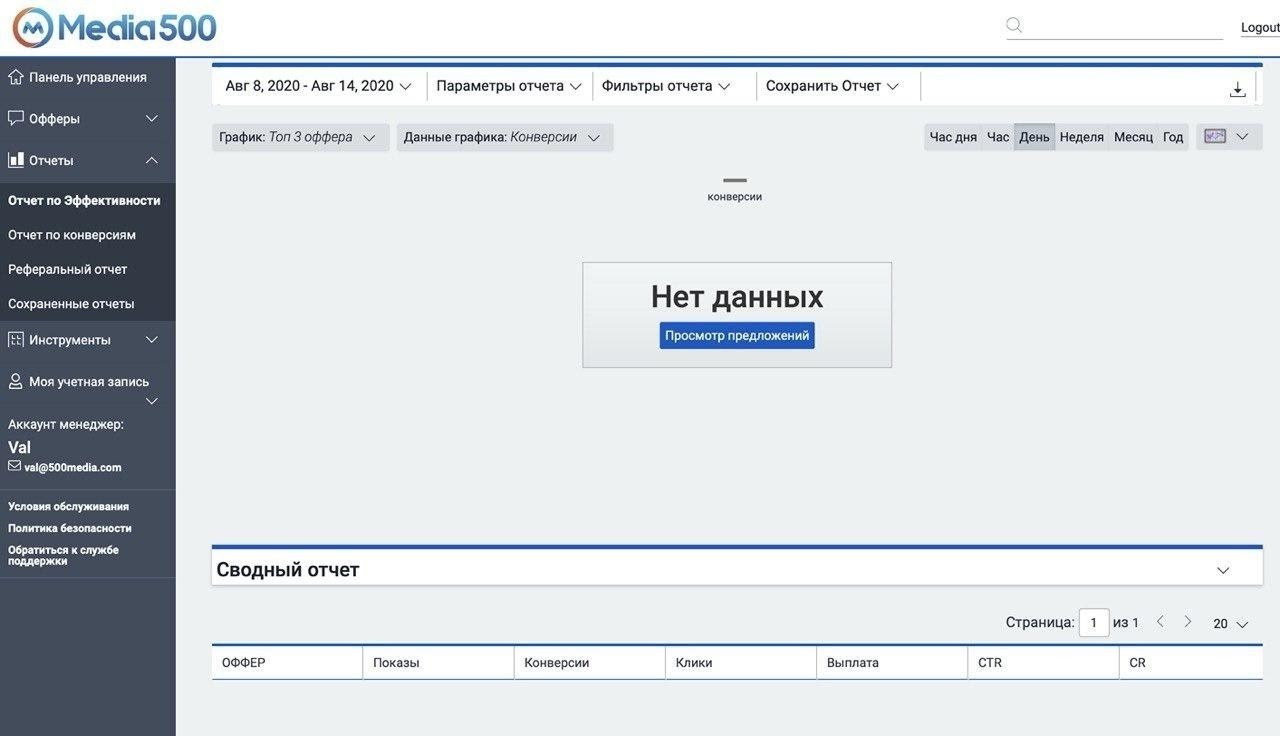Image resolution: width=1280 pixels, height=736 pixels.
Task: Collapse the Отчеты sidebar section
Action: pyautogui.click(x=152, y=160)
